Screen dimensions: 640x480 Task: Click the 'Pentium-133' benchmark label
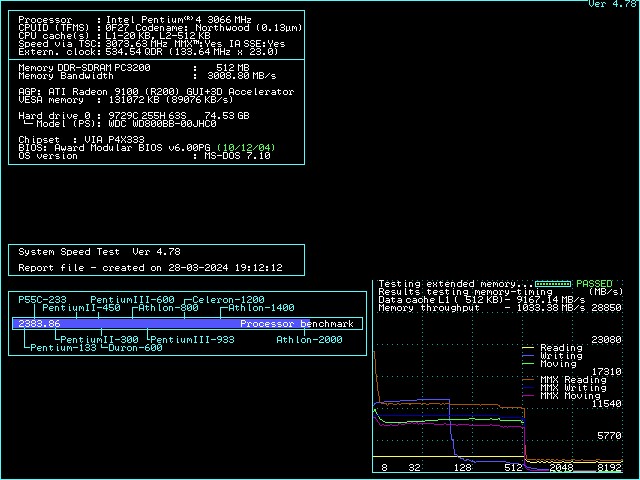pos(63,348)
